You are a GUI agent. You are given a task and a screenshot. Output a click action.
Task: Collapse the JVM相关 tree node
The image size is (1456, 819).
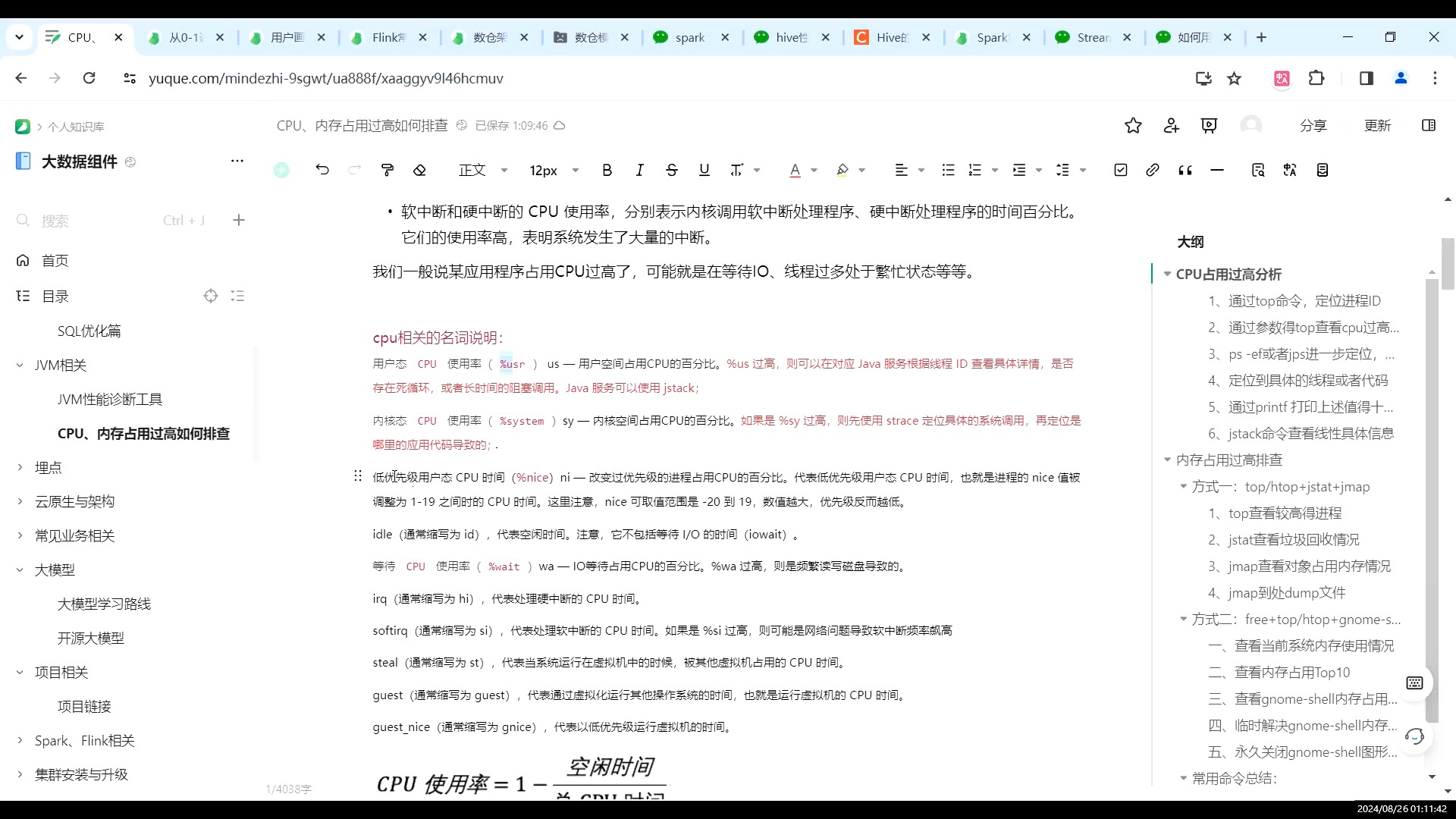(x=20, y=365)
